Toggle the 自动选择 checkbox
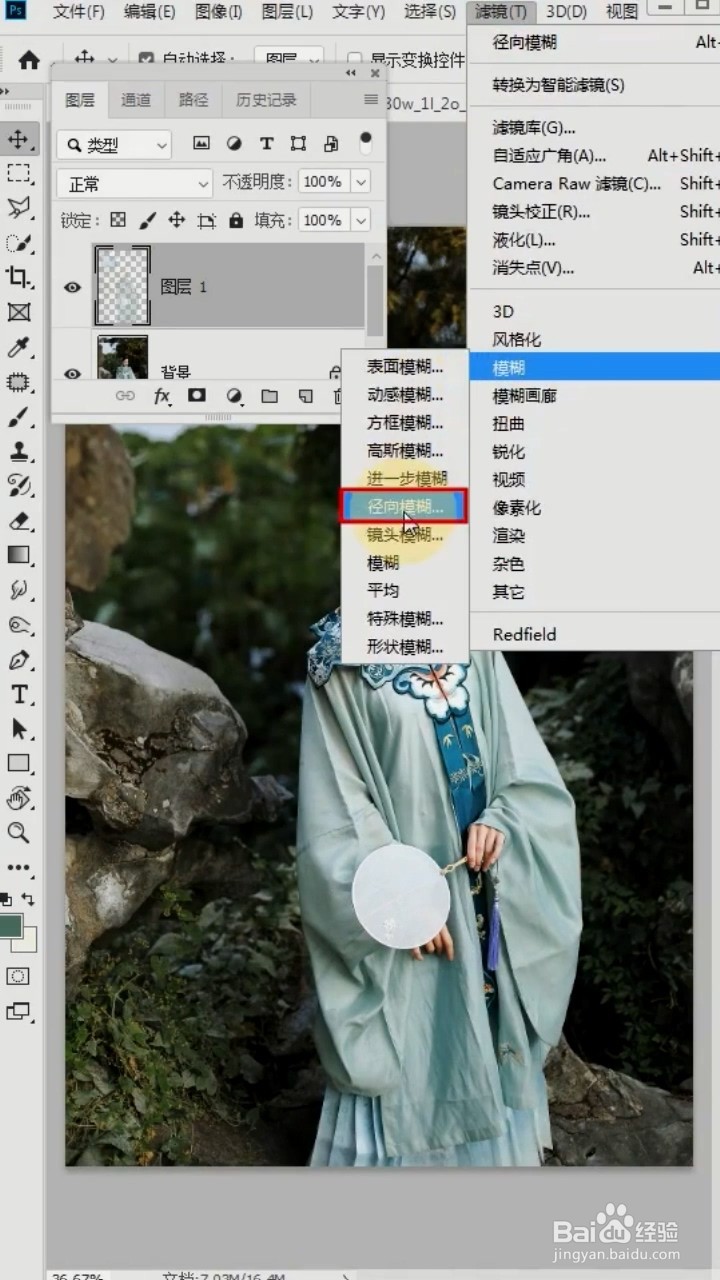 pyautogui.click(x=147, y=59)
